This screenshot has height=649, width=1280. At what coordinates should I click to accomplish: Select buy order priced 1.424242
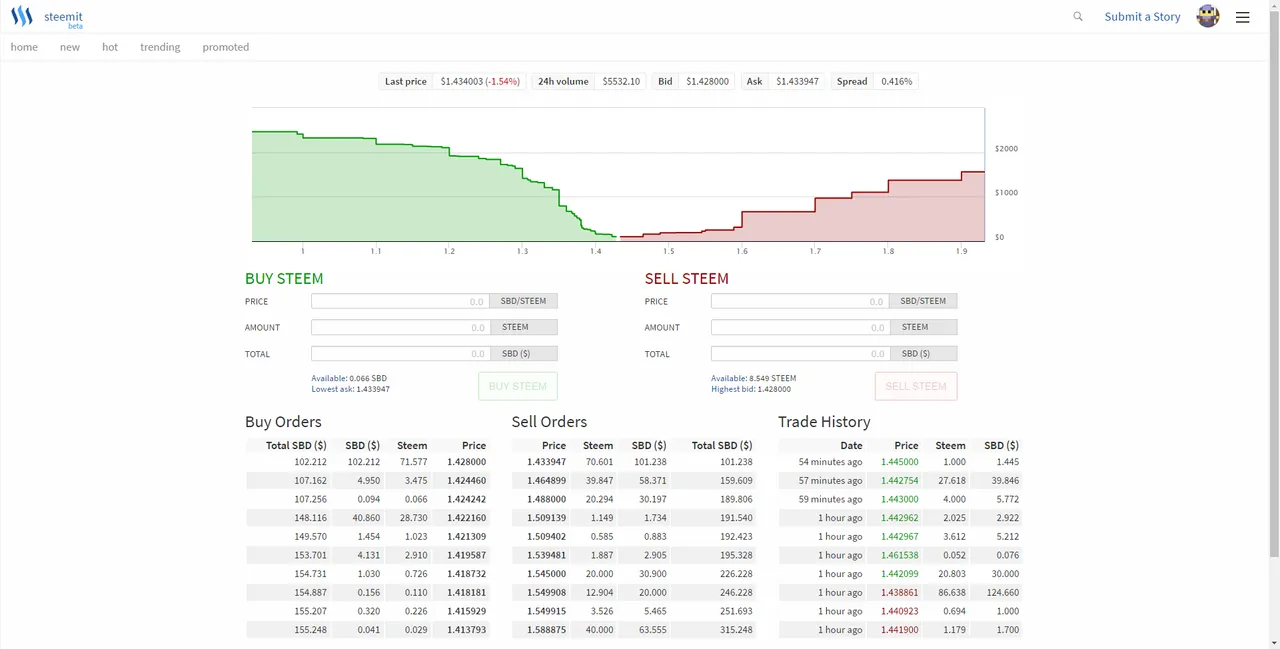pyautogui.click(x=367, y=499)
